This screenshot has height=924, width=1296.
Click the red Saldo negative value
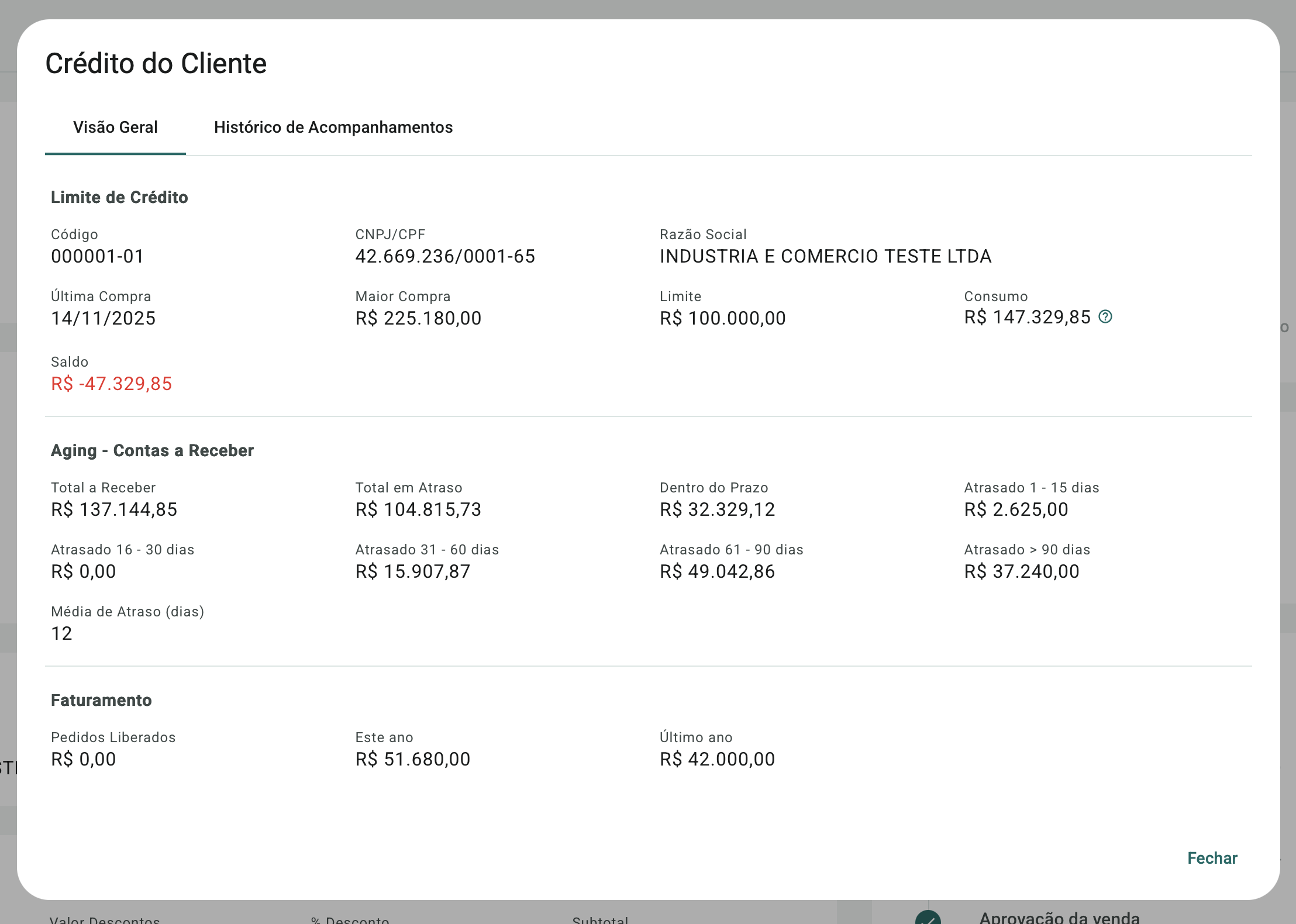click(112, 384)
